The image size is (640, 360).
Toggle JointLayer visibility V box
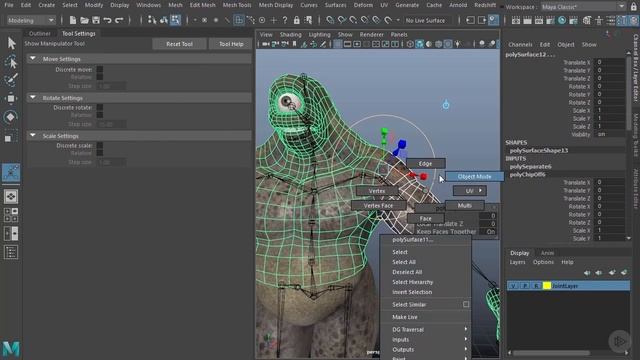coord(513,286)
